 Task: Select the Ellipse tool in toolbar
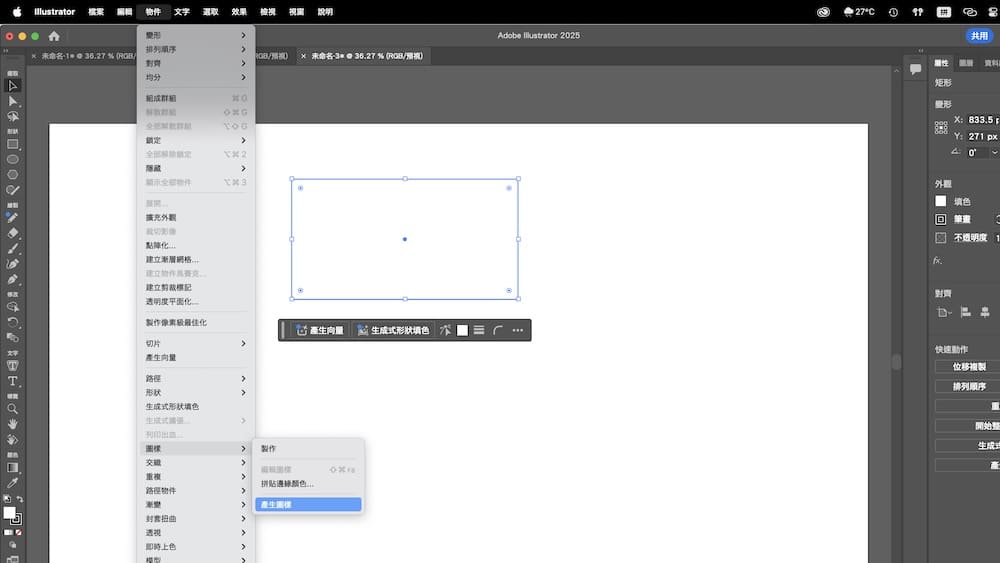[12, 160]
